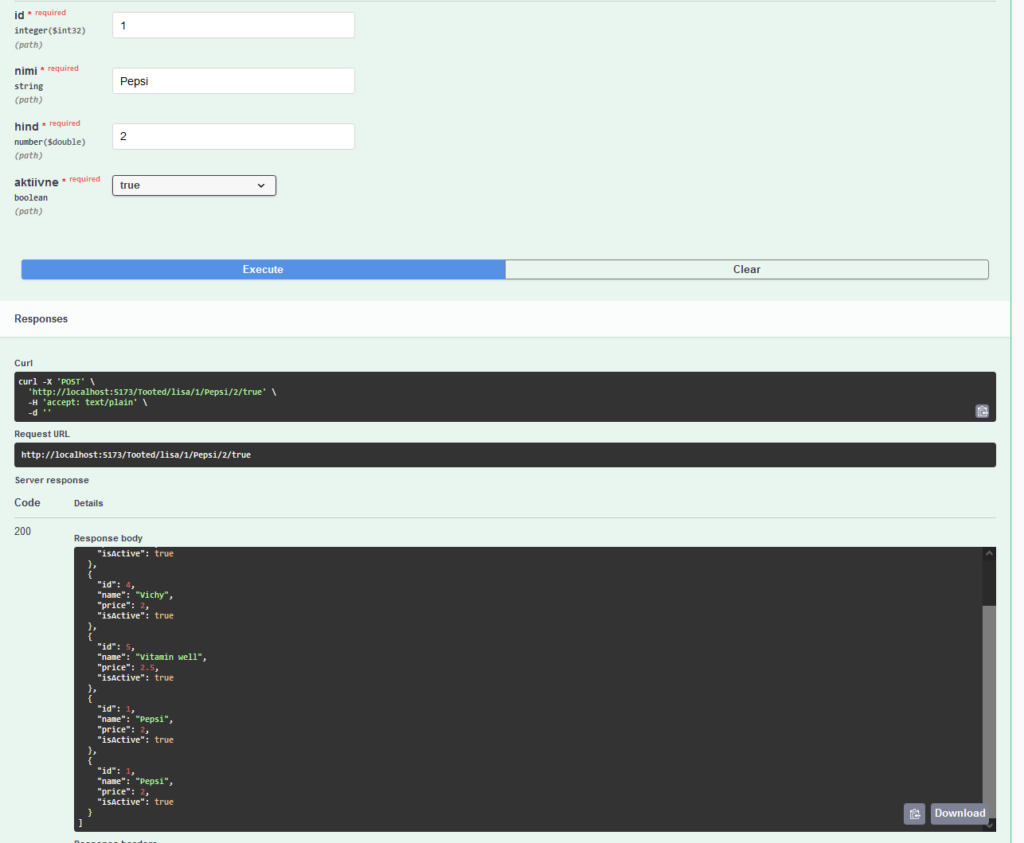Click the Execute button
Viewport: 1024px width, 843px height.
point(263,269)
